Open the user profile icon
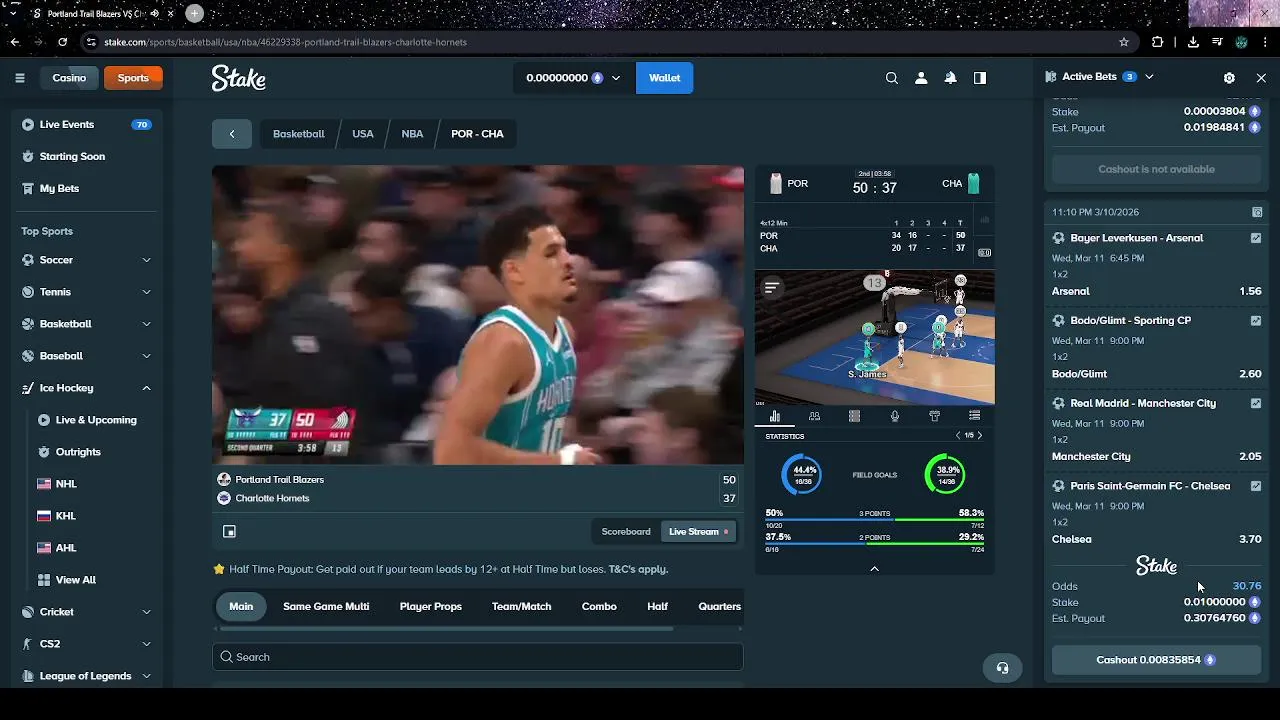Viewport: 1280px width, 720px height. [921, 78]
